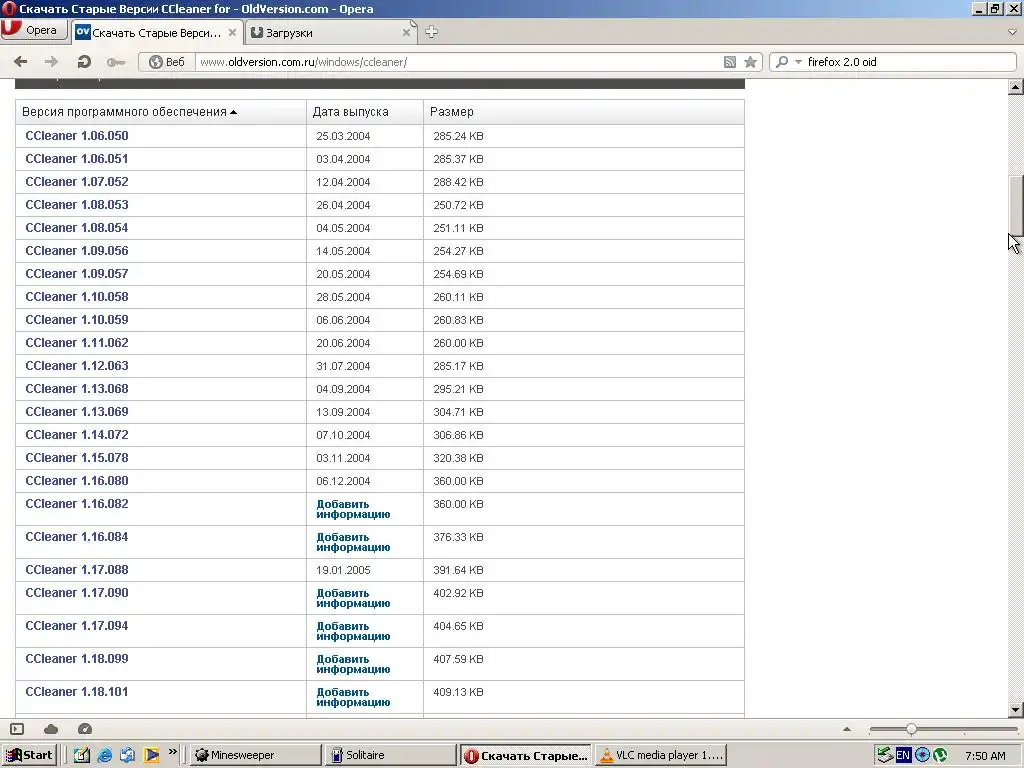
Task: Click the vertical scrollbar thumb
Action: (1015, 204)
